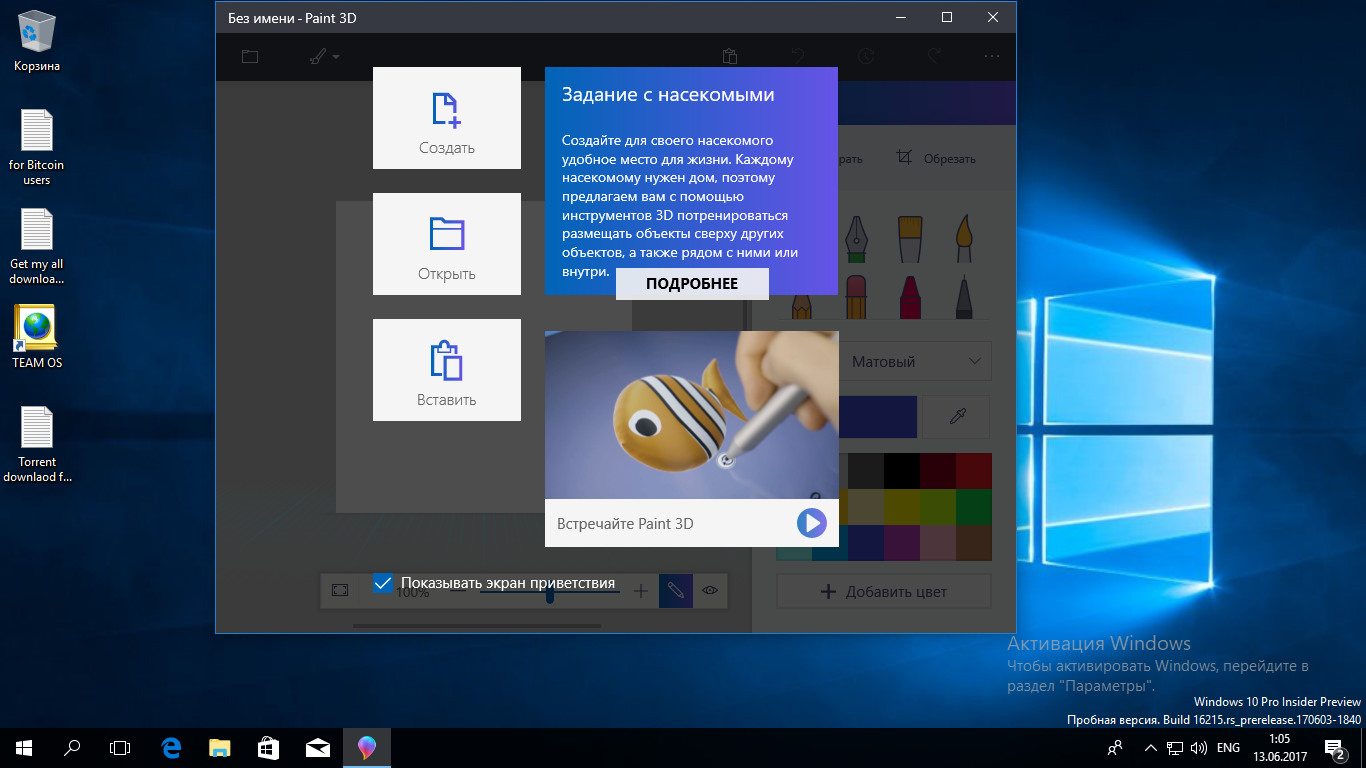This screenshot has height=768, width=1366.
Task: Select the pixel pen tool
Action: 963,296
